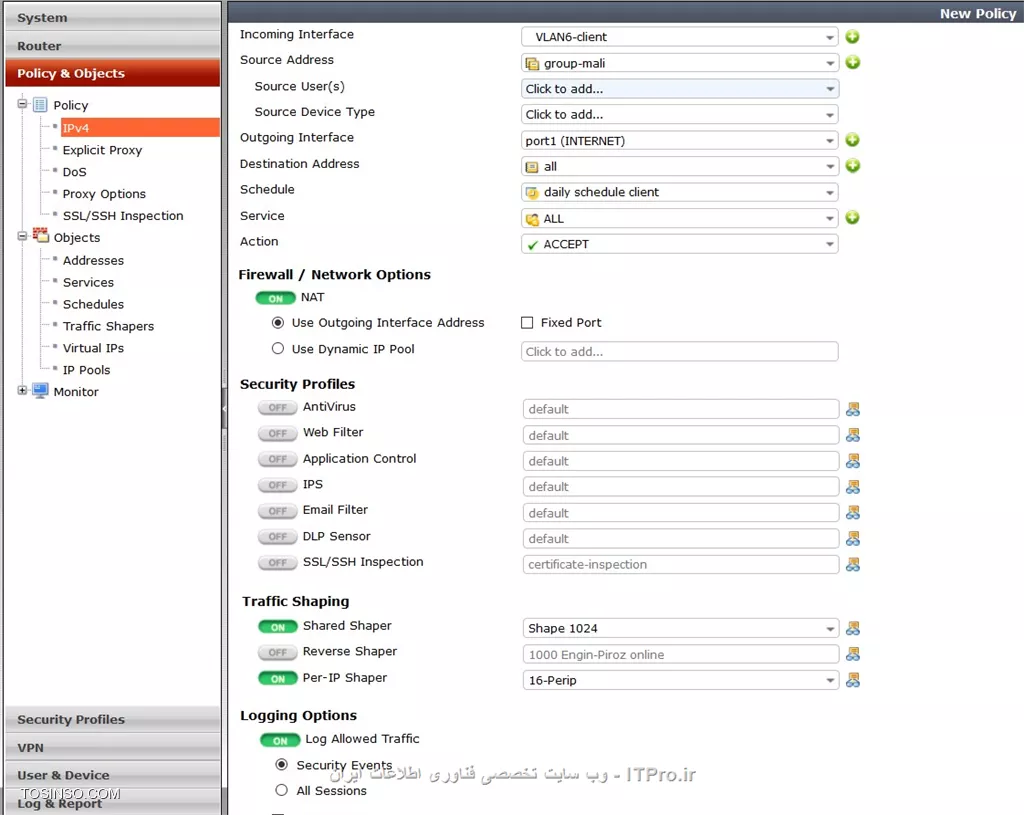This screenshot has height=815, width=1024.
Task: Open the User & Device section
Action: [x=112, y=775]
